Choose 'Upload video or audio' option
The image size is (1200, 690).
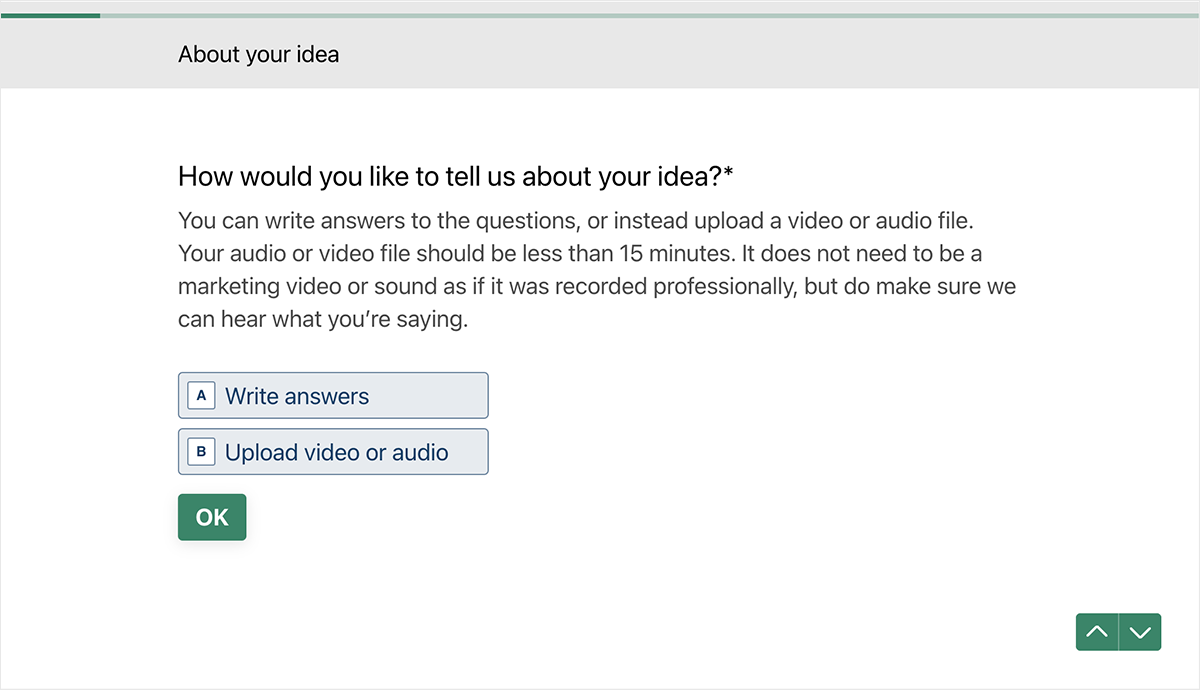(333, 452)
